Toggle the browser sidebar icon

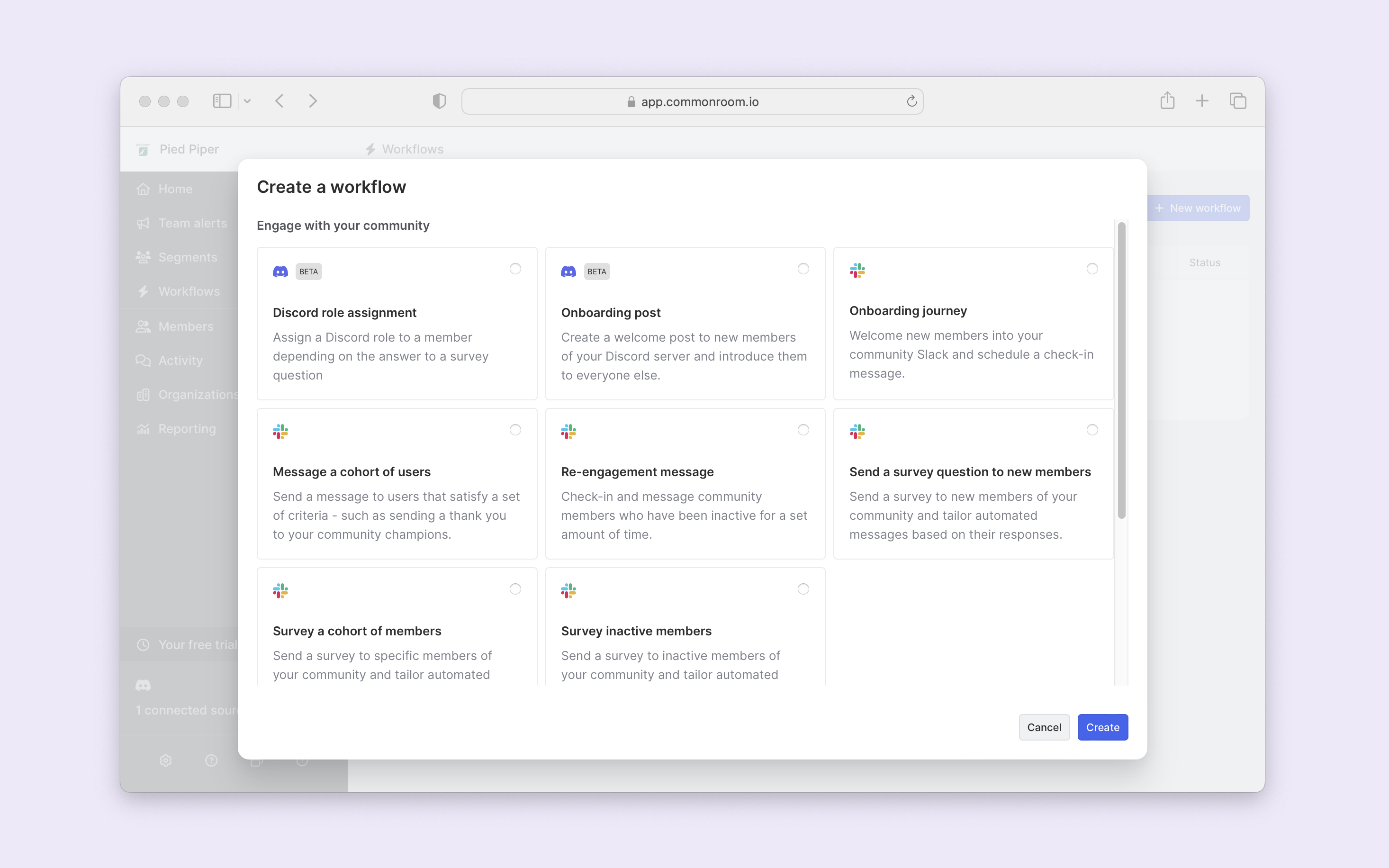[x=222, y=101]
